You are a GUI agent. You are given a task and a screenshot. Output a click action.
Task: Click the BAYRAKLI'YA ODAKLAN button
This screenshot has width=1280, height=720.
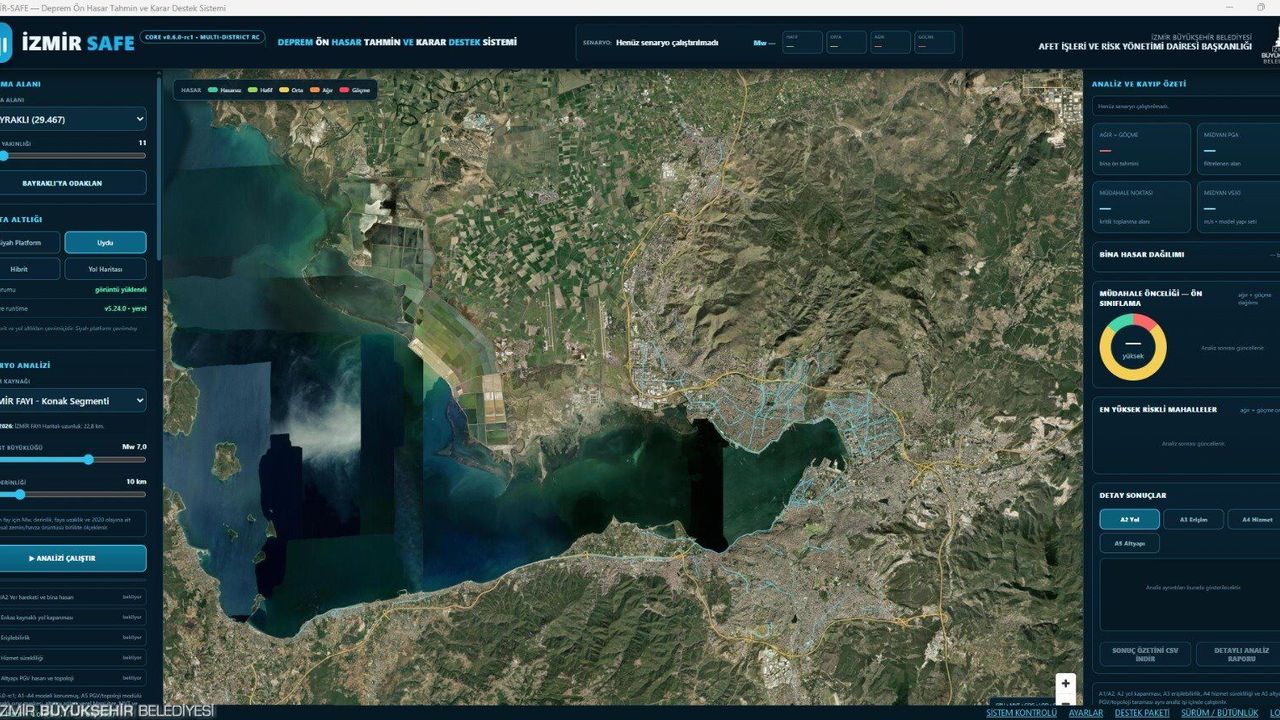tap(73, 183)
